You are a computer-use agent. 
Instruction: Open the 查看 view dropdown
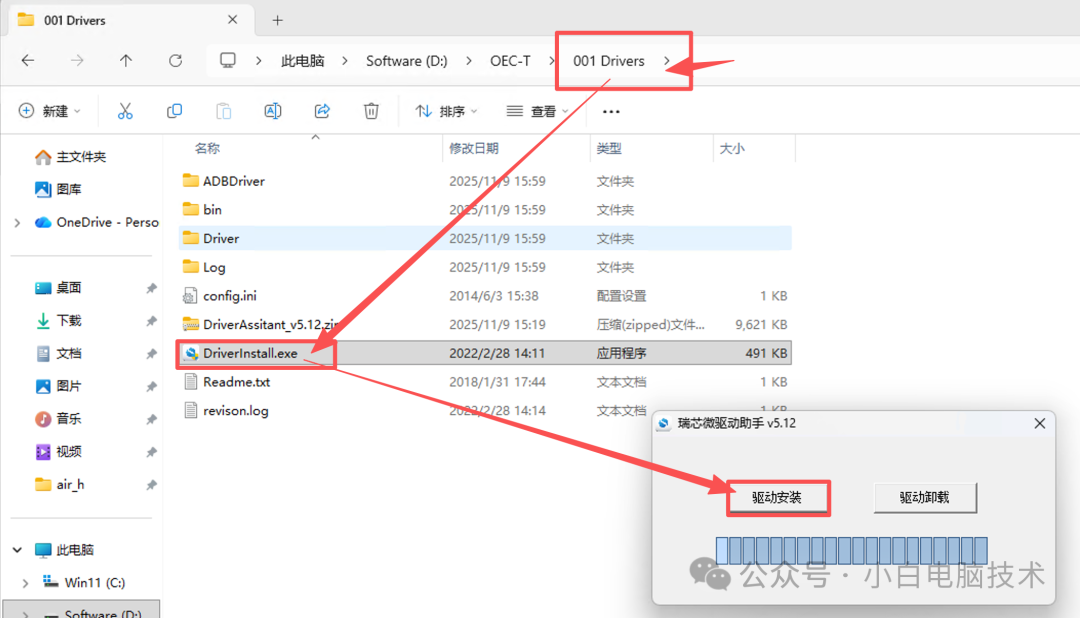[x=537, y=111]
